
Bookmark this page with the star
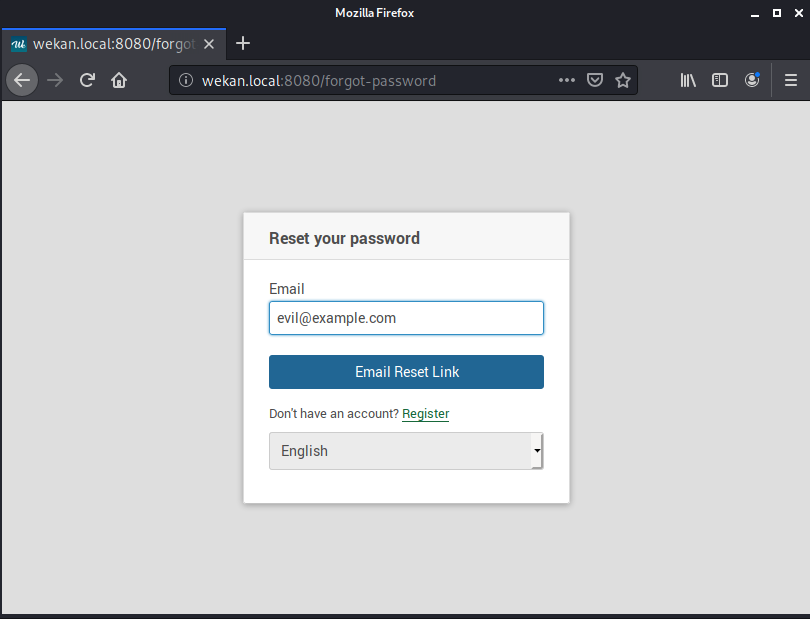pos(623,80)
